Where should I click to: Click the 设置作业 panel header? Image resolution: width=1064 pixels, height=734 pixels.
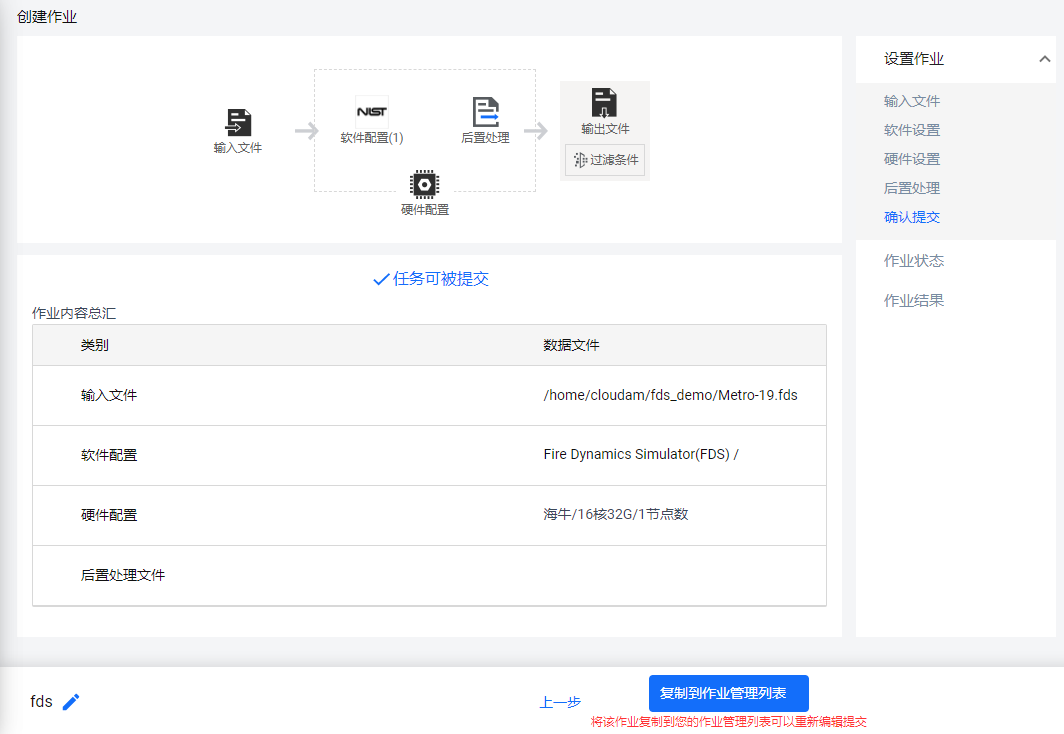pos(955,59)
